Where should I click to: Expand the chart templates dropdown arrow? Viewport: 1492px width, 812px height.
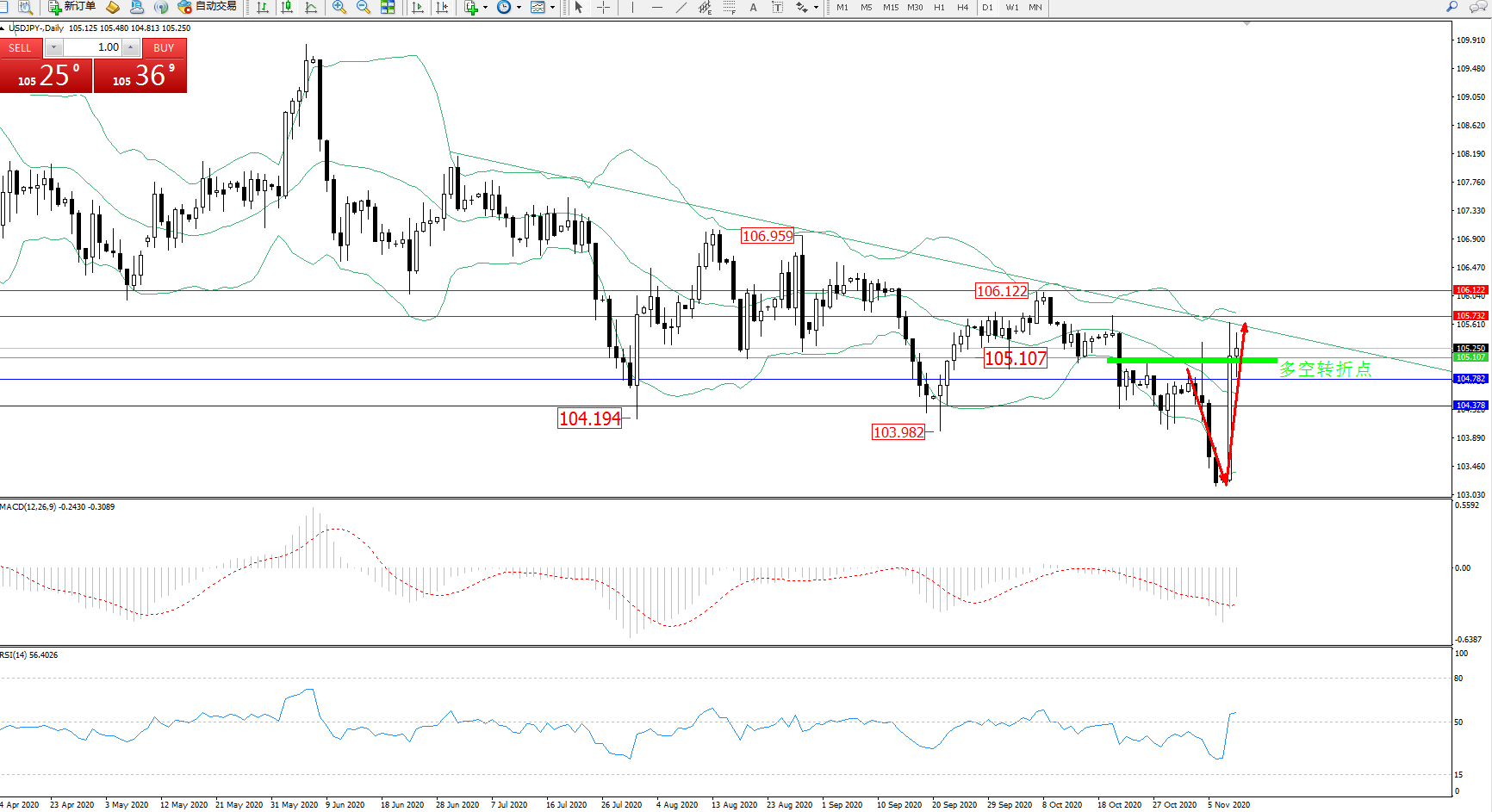(552, 7)
